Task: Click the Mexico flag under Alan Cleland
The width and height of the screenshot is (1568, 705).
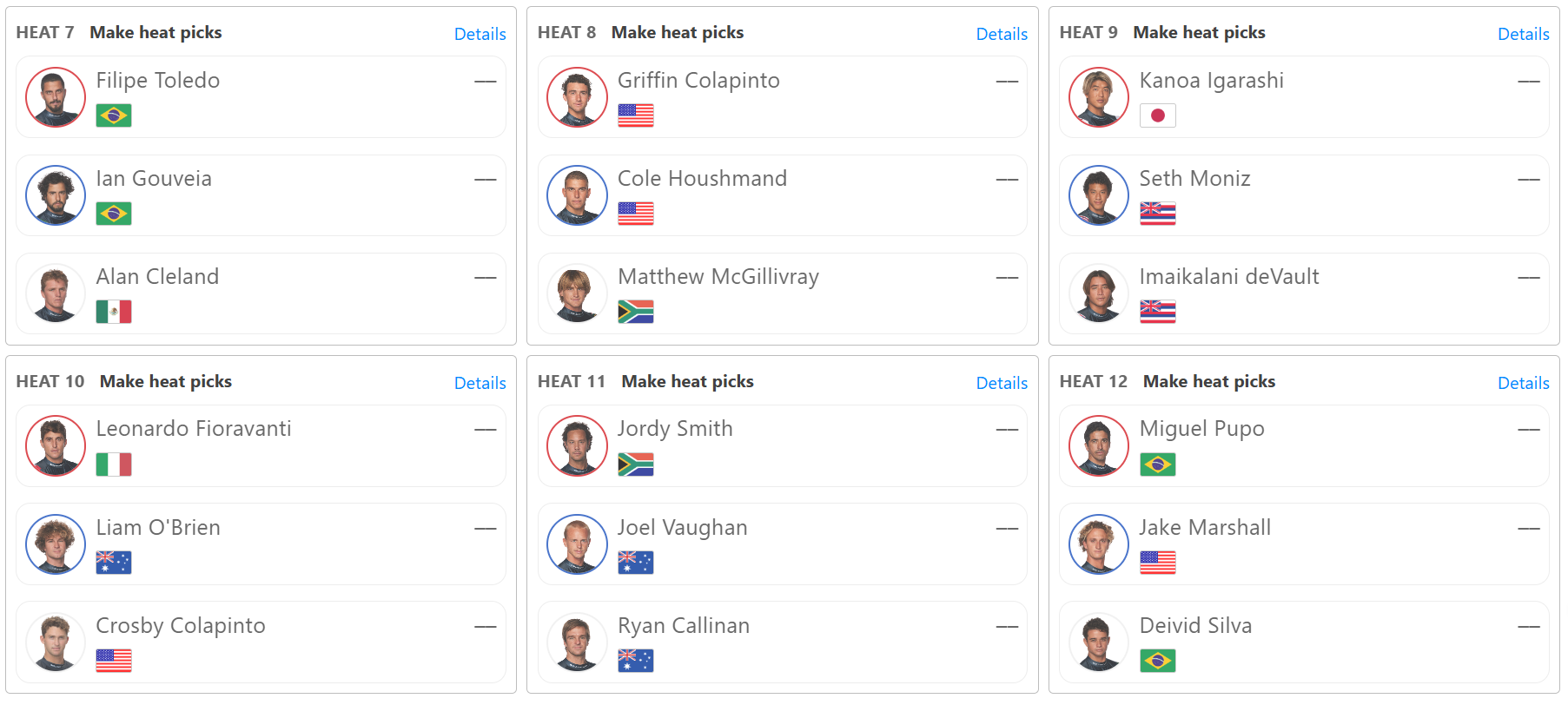Action: pos(114,312)
